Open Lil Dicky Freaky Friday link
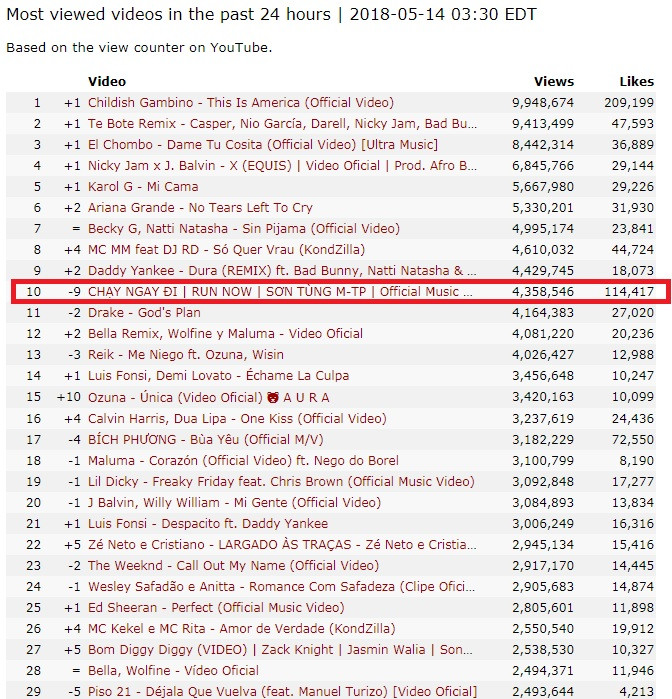The width and height of the screenshot is (672, 699). point(281,481)
